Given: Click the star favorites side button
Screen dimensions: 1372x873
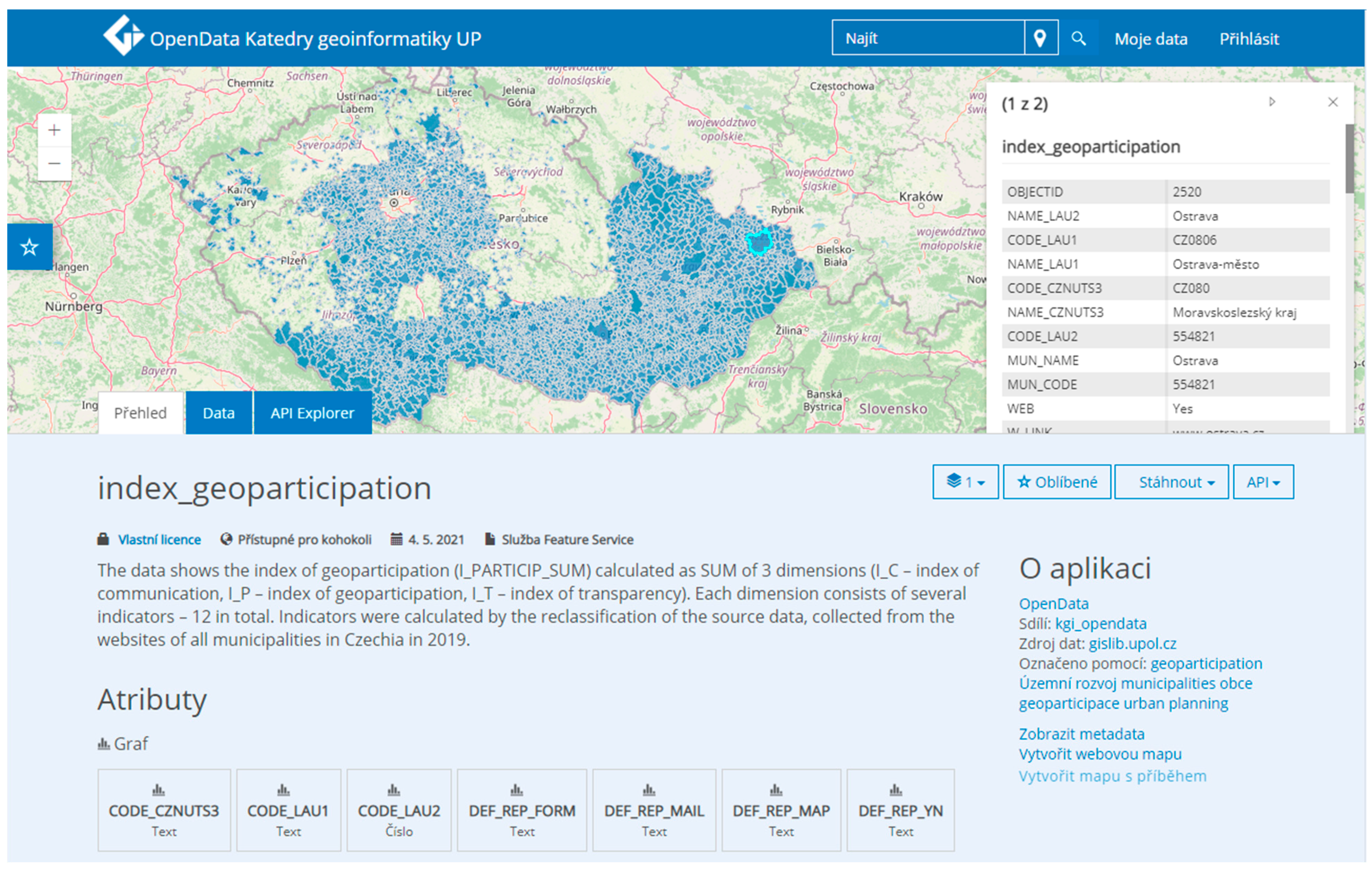Looking at the screenshot, I should (x=30, y=247).
